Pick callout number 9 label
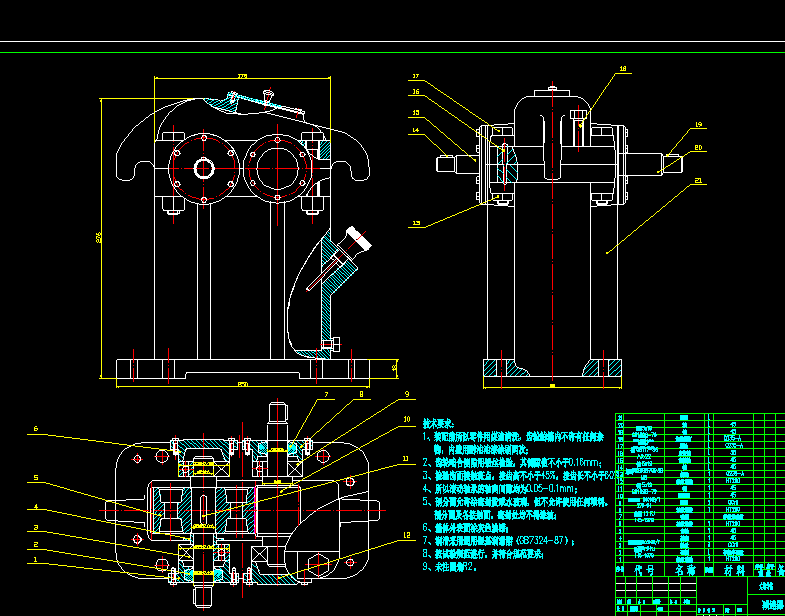785x616 pixels. pyautogui.click(x=407, y=394)
